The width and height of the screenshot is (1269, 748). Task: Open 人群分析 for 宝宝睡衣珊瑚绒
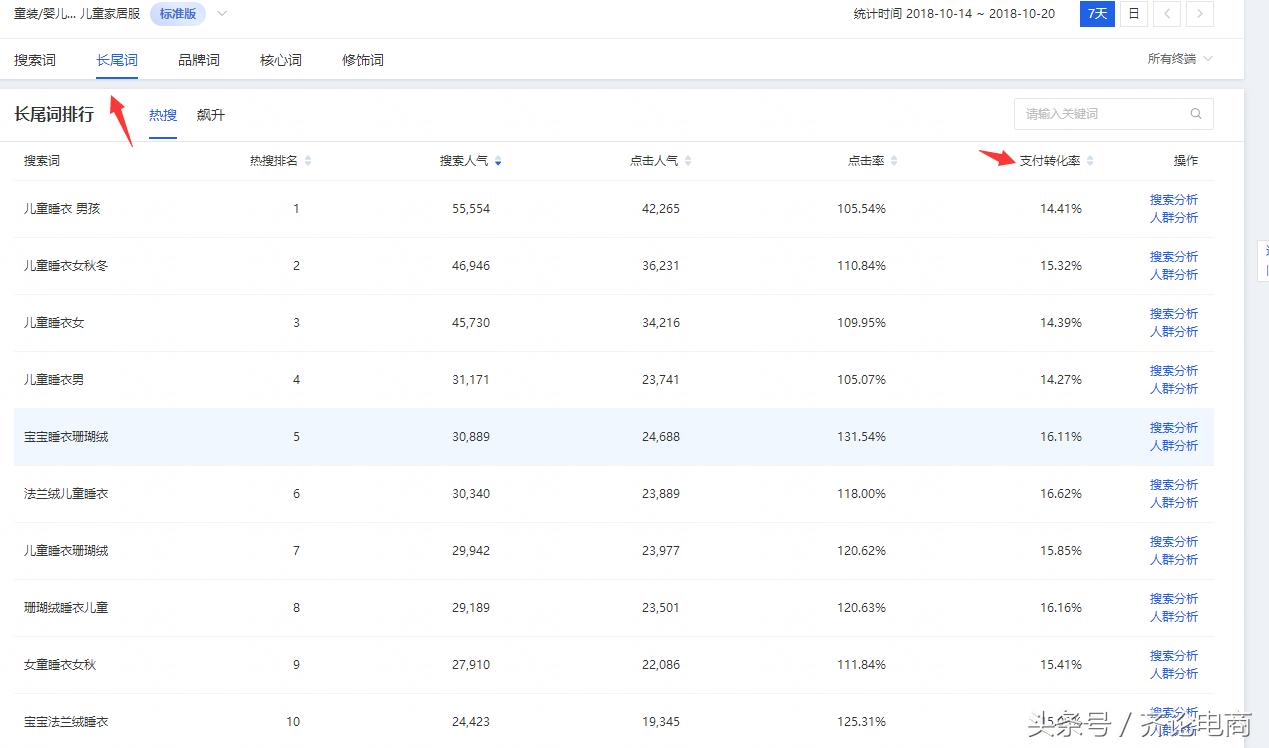coord(1173,446)
